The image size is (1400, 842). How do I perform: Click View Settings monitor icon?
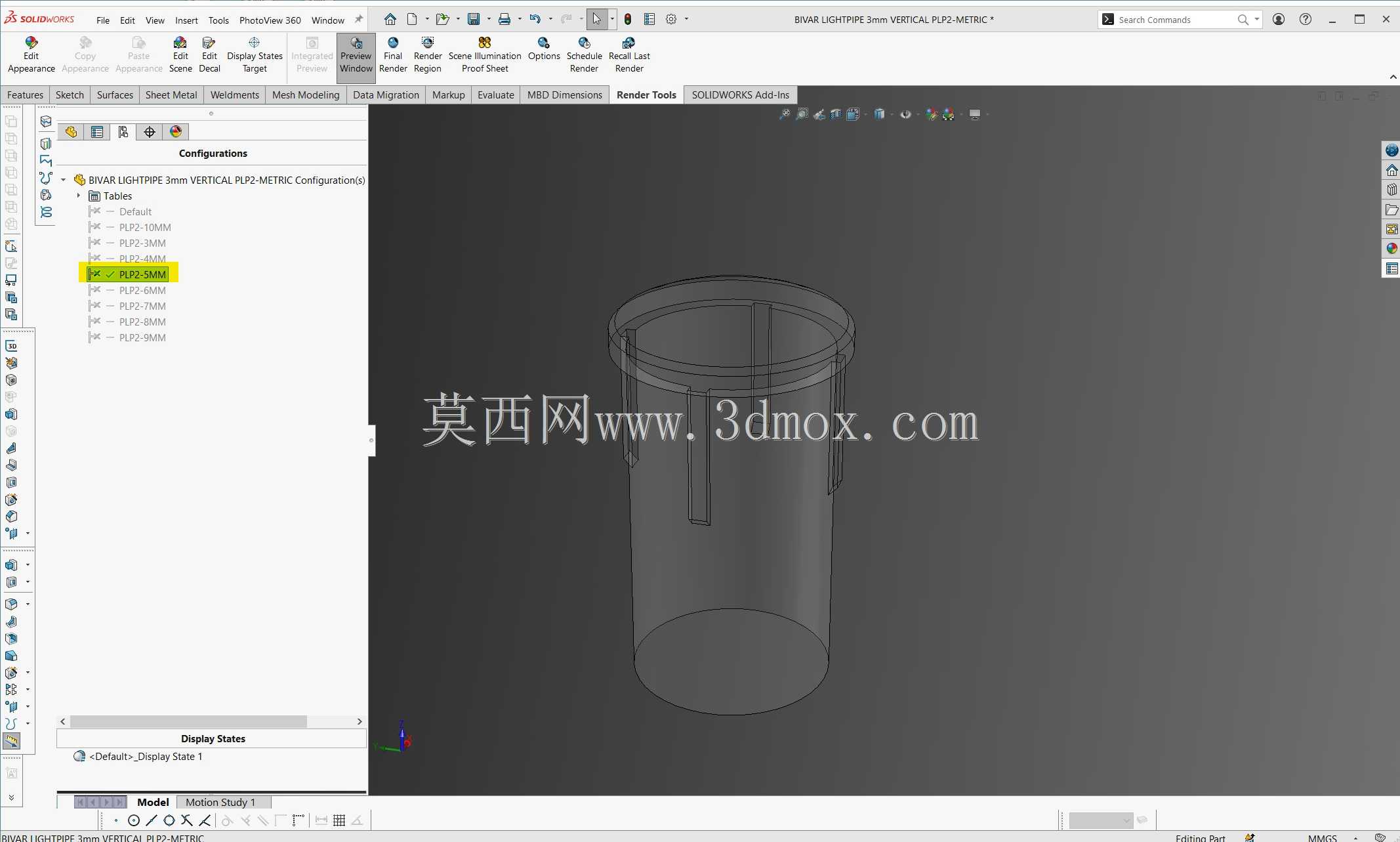(x=975, y=114)
